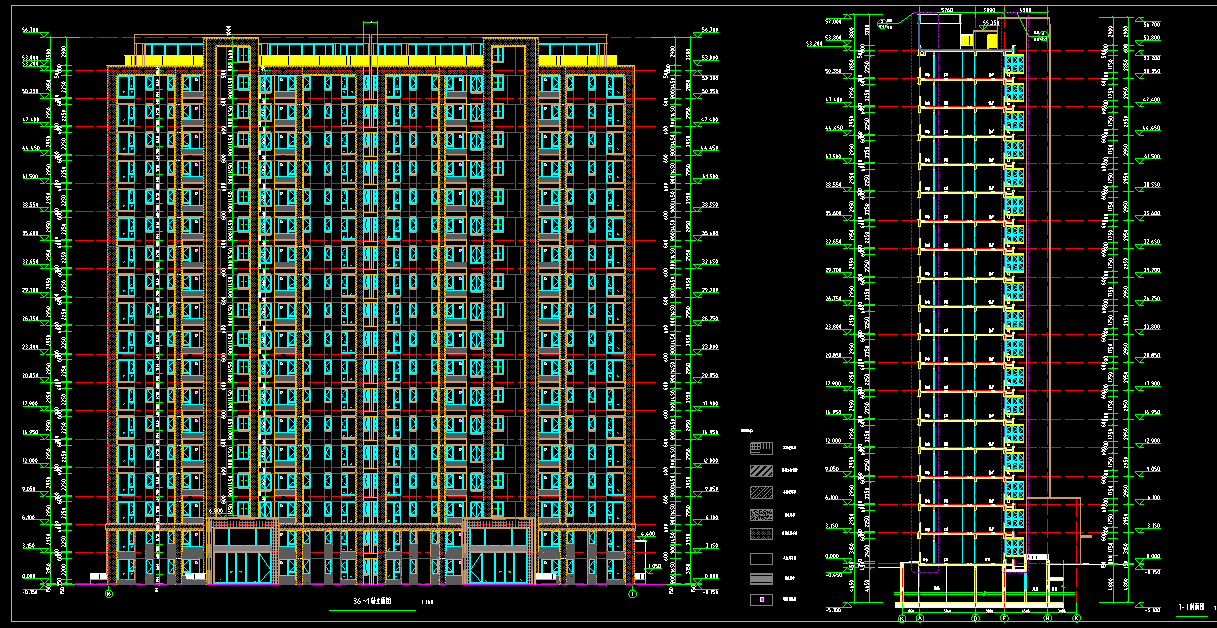1217x628 pixels.
Task: Select the legend box with magenta dot
Action: [761, 600]
